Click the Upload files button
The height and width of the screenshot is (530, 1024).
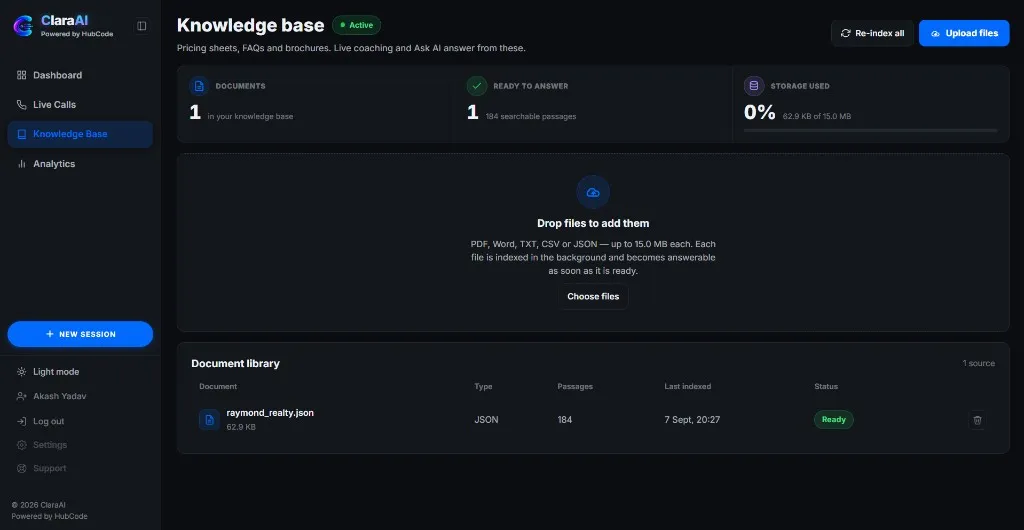pyautogui.click(x=964, y=33)
